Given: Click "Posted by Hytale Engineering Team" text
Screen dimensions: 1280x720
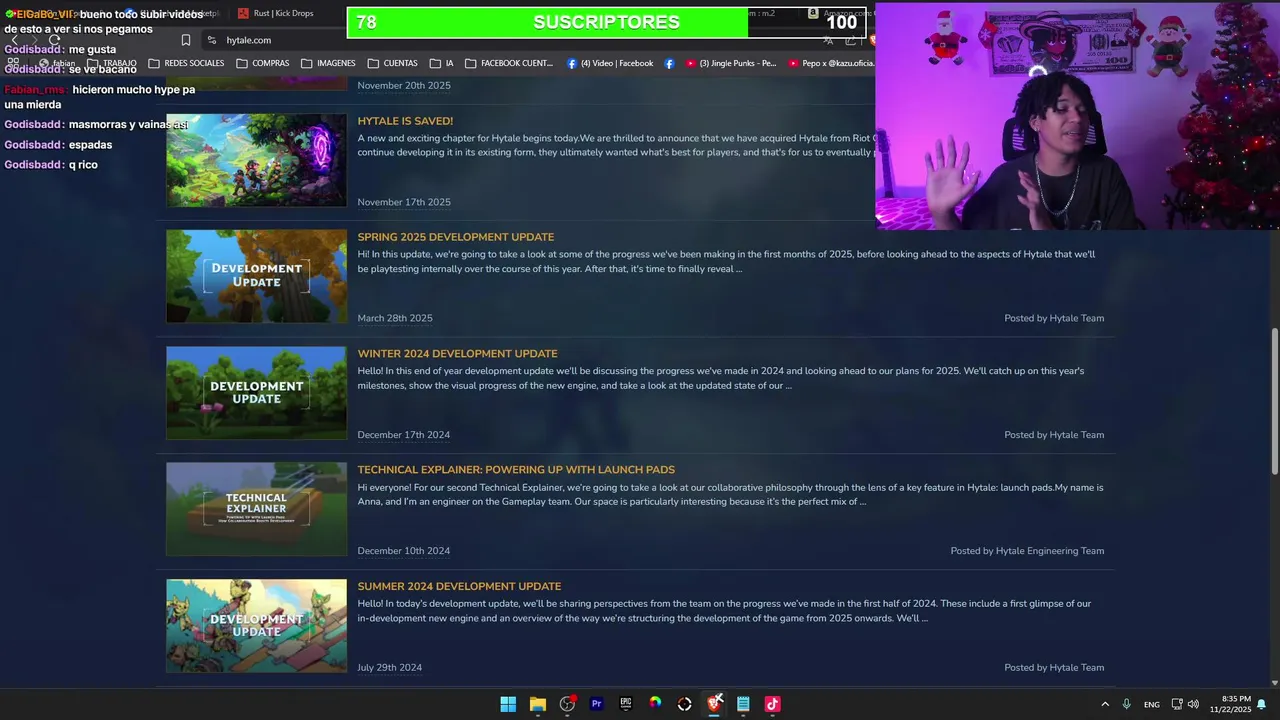Looking at the screenshot, I should coord(1027,551).
